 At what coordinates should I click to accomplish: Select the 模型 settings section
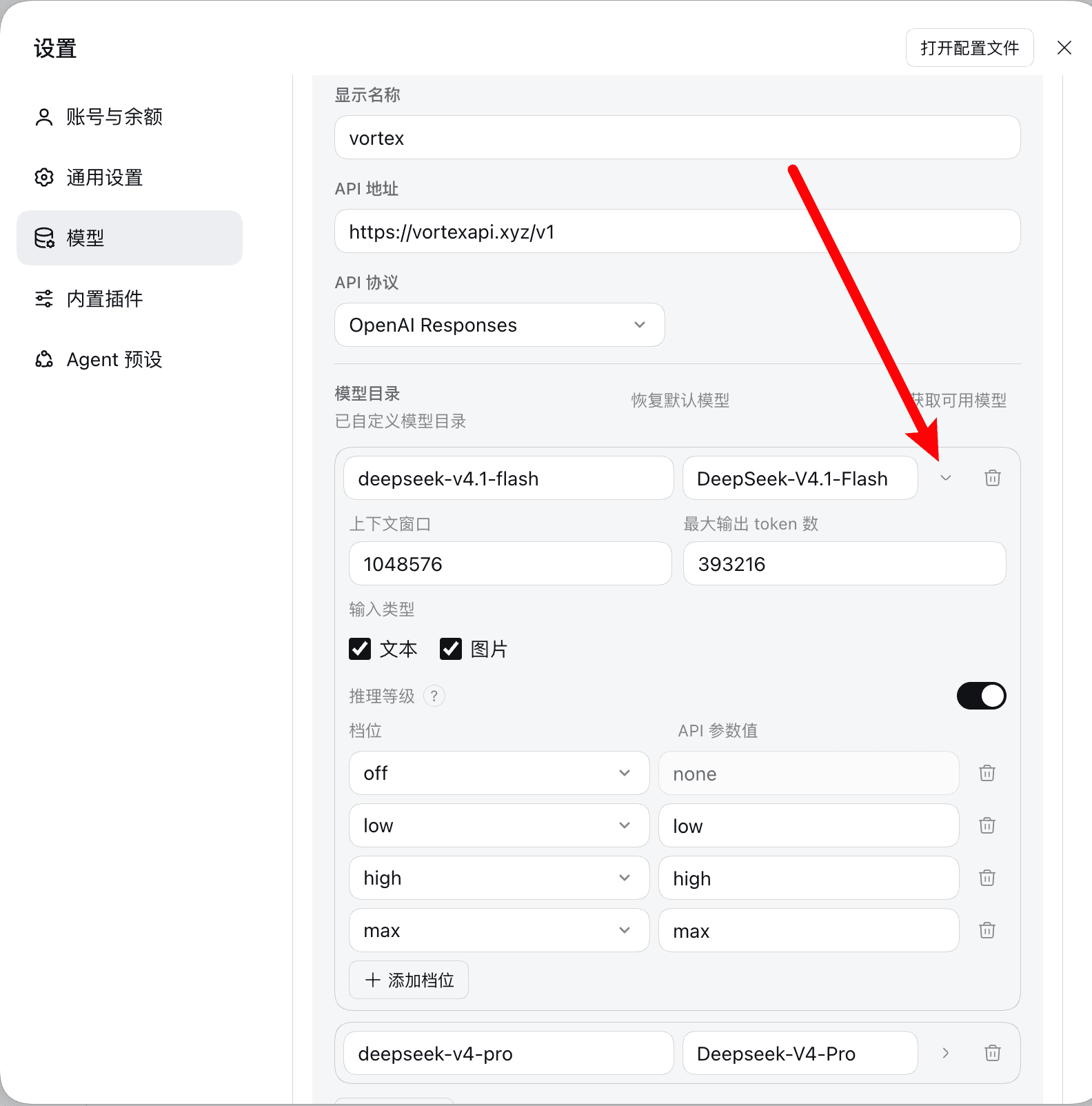[x=130, y=238]
